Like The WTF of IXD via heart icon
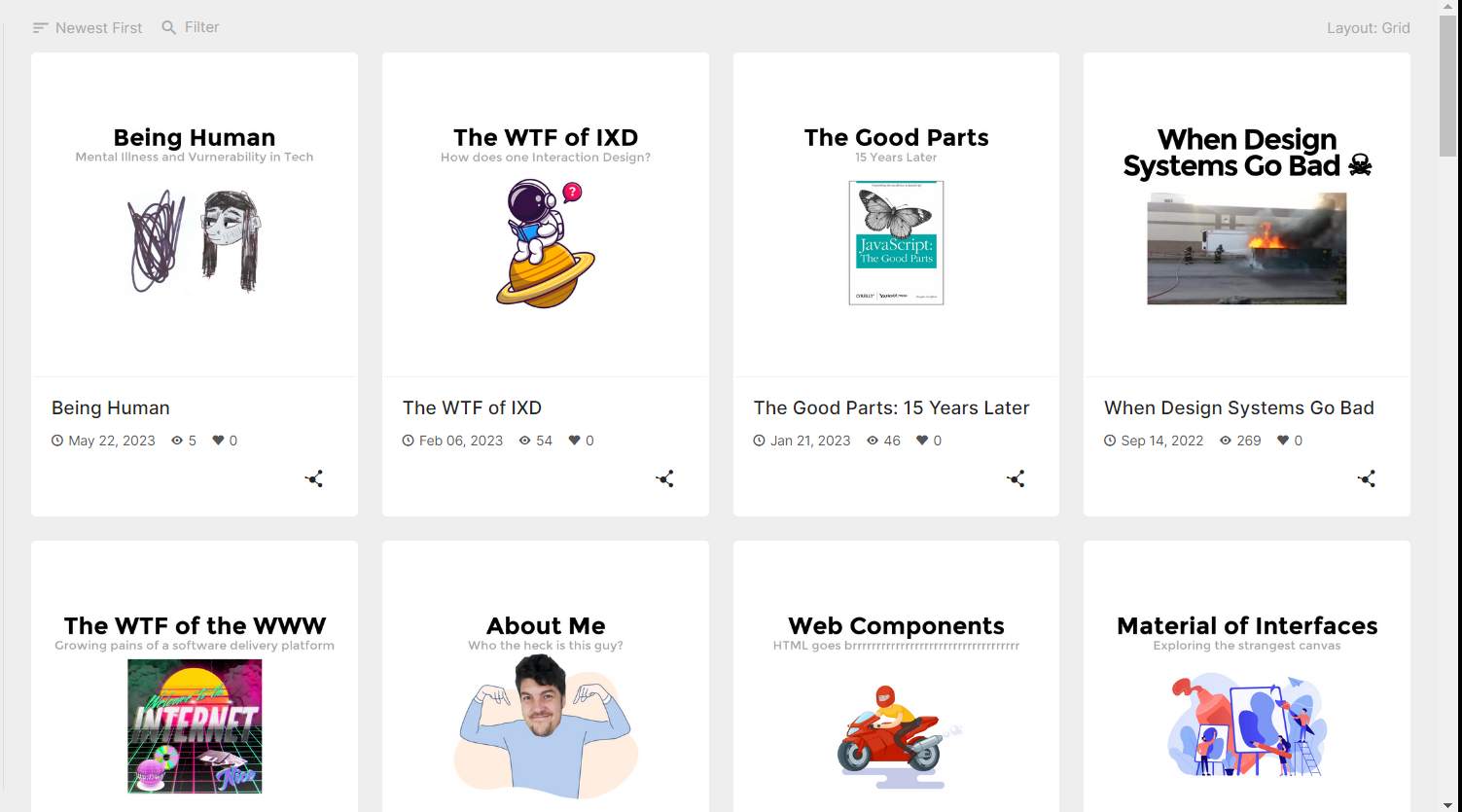 [x=575, y=441]
